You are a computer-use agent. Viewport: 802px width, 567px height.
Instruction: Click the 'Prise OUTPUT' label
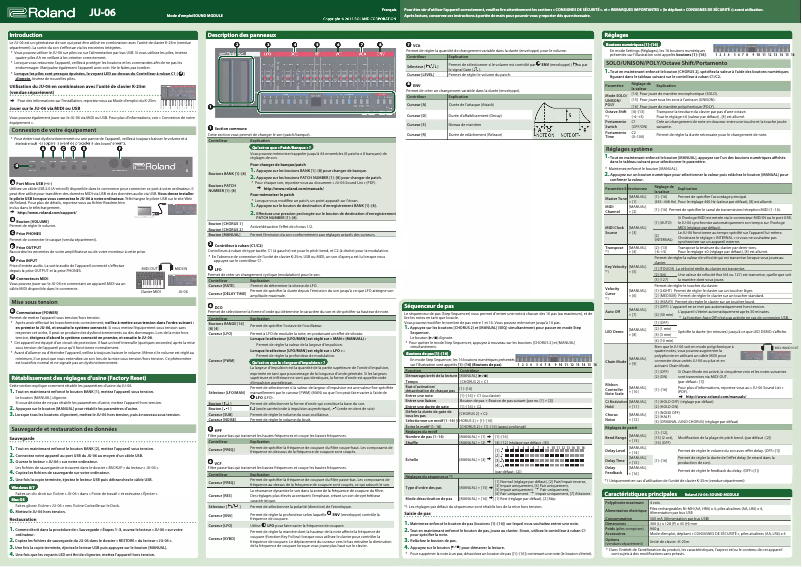pyautogui.click(x=26, y=247)
